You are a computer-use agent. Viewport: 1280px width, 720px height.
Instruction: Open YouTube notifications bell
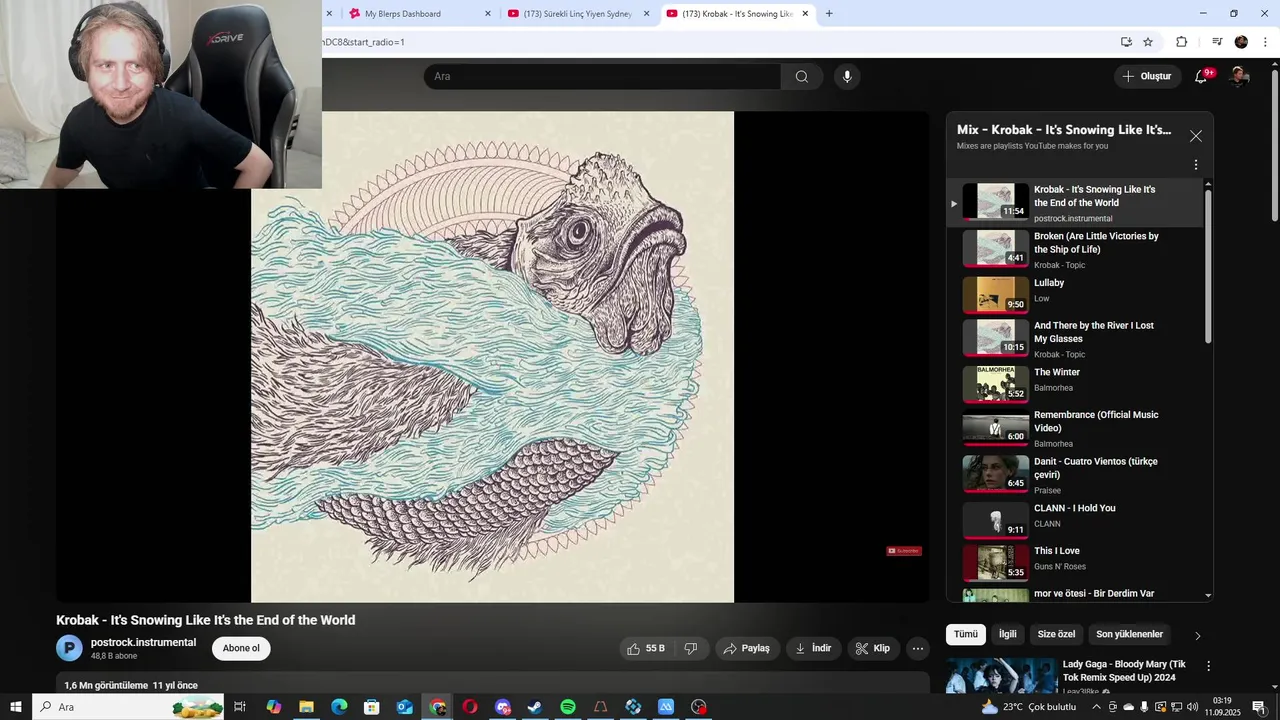(1202, 77)
